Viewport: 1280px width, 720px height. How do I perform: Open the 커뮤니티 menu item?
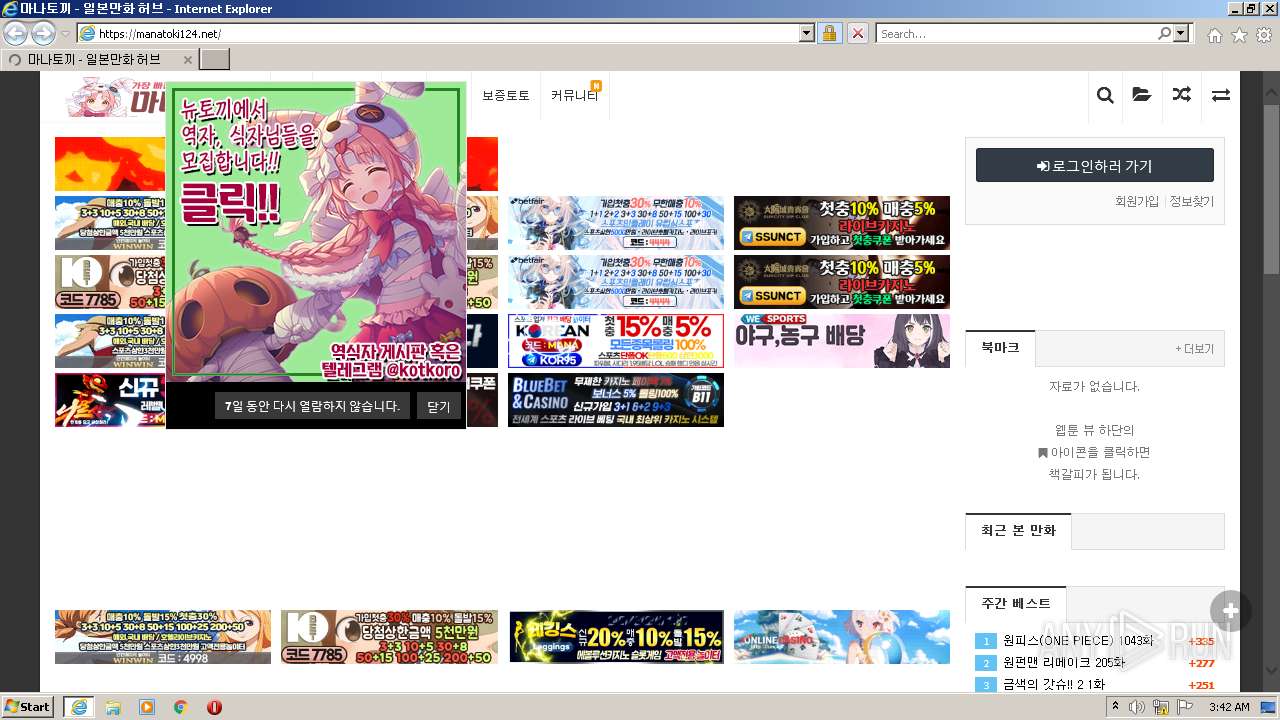pyautogui.click(x=574, y=96)
